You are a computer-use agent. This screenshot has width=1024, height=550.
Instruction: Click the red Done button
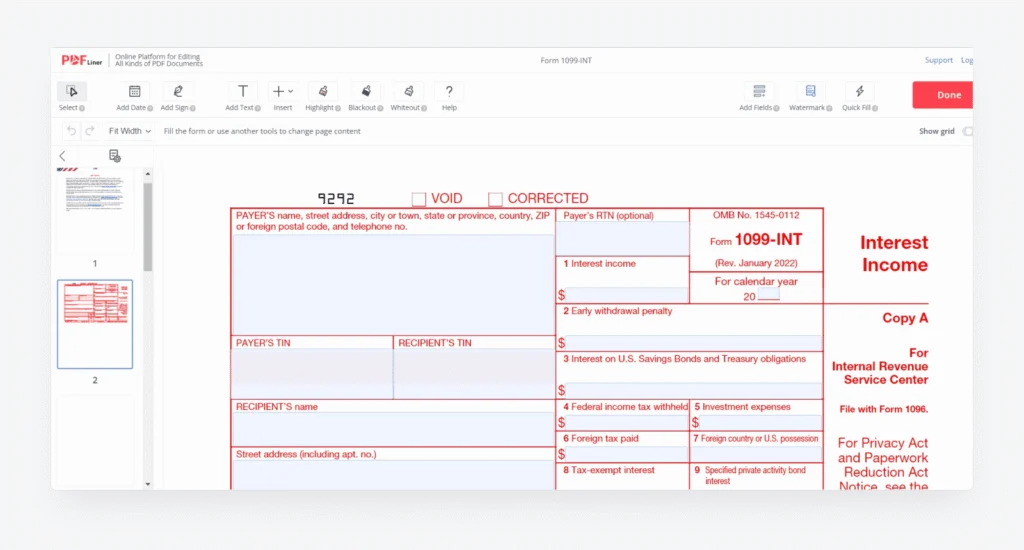pyautogui.click(x=942, y=95)
